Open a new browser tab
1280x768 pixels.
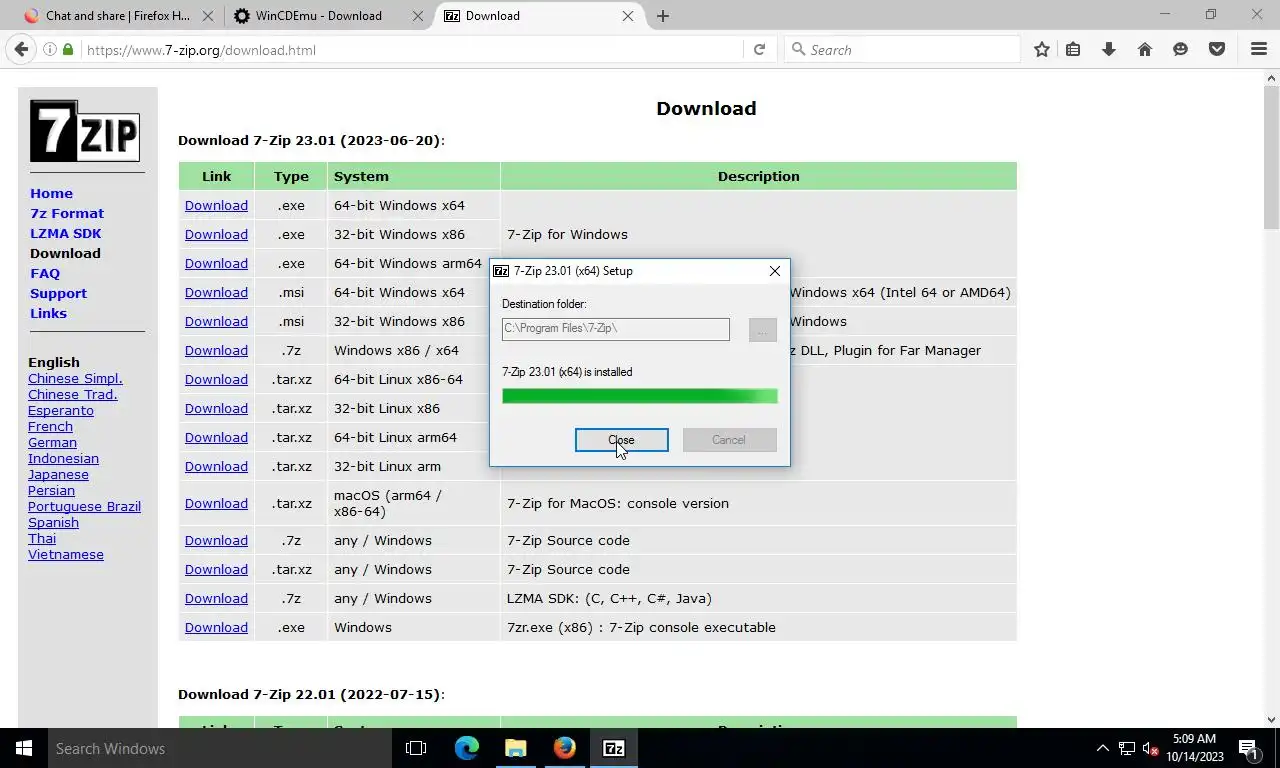tap(663, 16)
